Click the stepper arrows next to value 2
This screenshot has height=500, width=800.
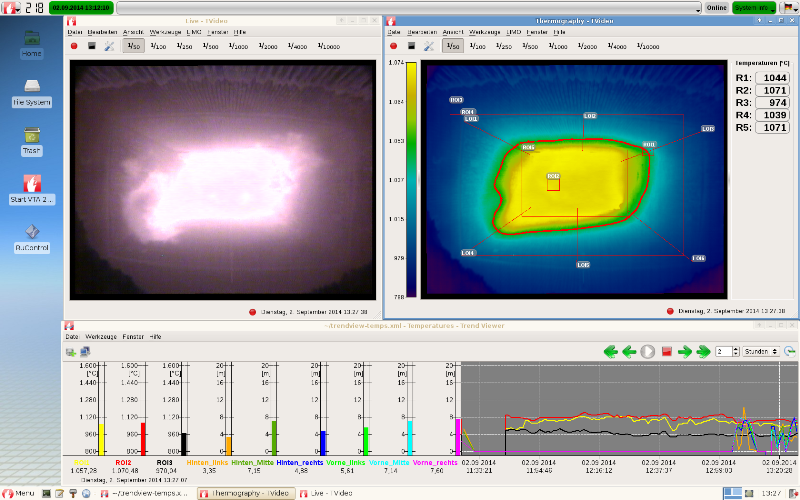[735, 352]
